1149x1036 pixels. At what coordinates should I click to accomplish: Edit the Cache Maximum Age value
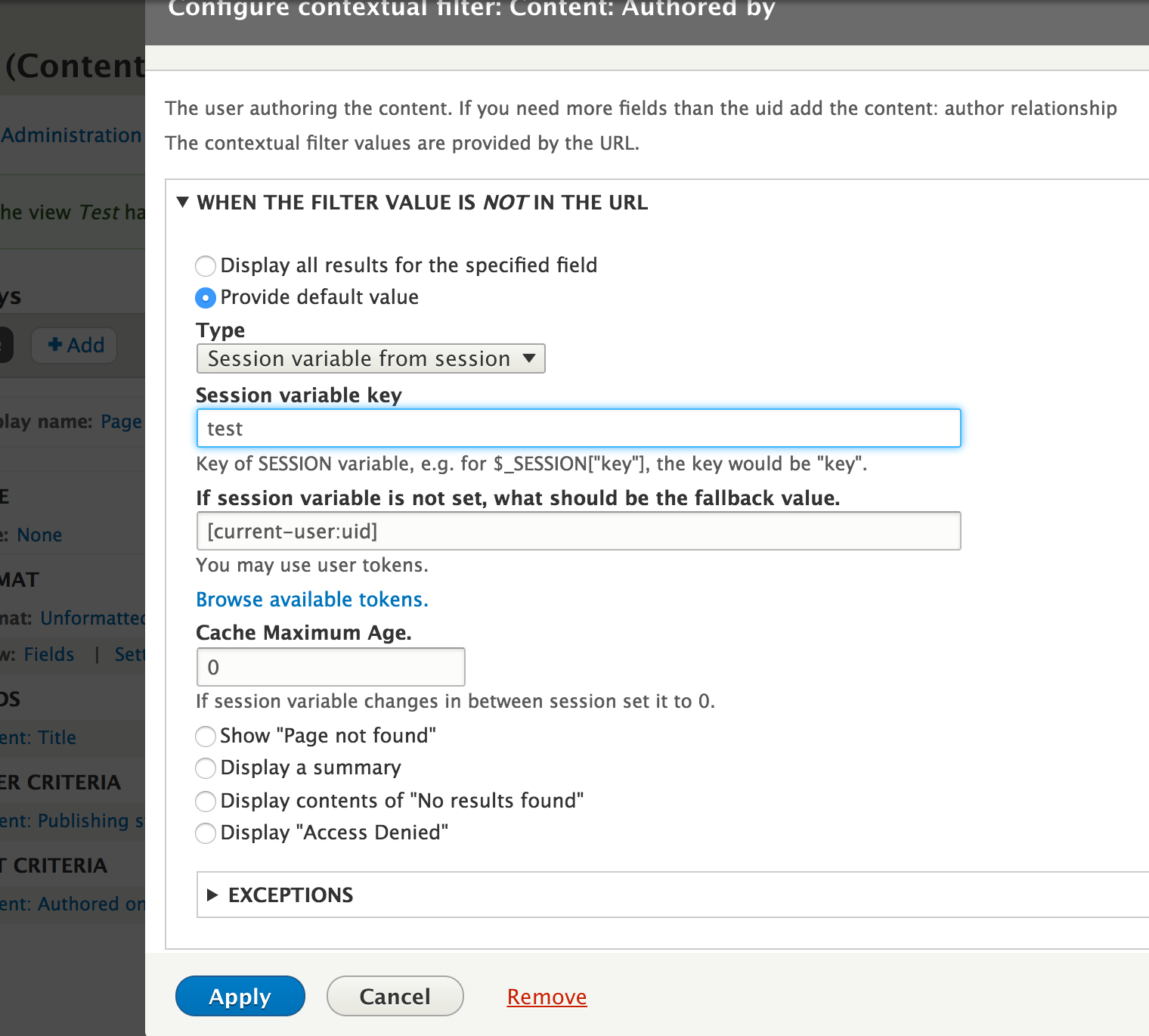[330, 667]
